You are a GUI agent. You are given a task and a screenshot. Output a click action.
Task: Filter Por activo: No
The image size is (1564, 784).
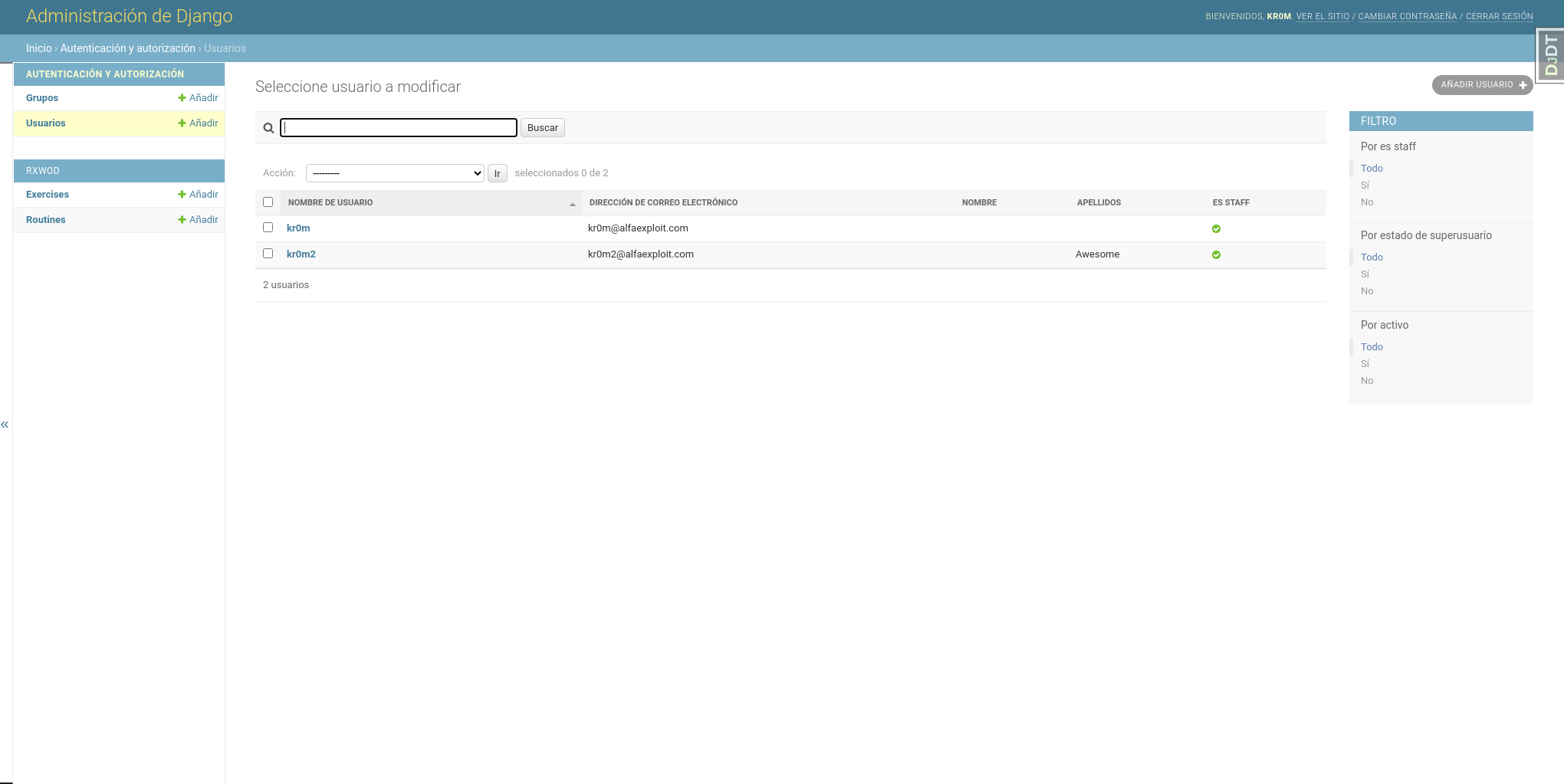[1367, 381]
